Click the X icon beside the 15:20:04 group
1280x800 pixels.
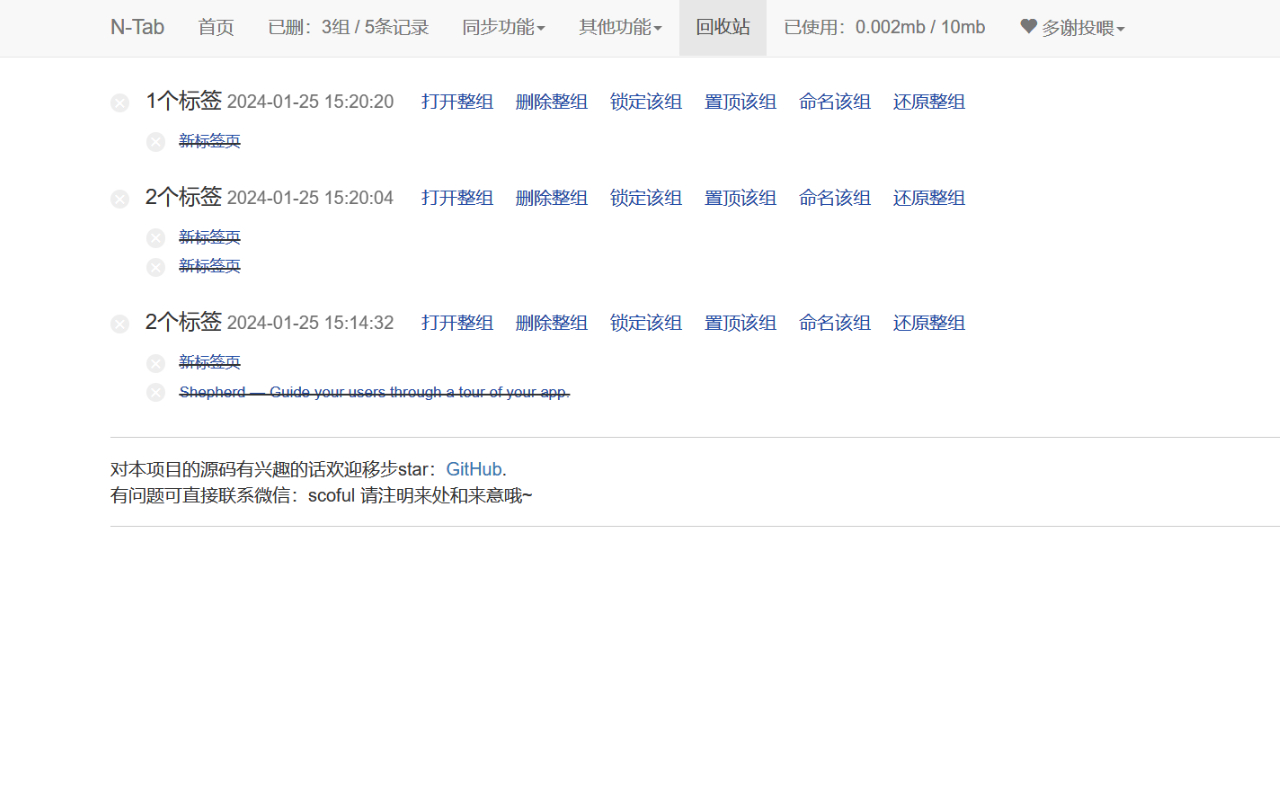tap(119, 198)
